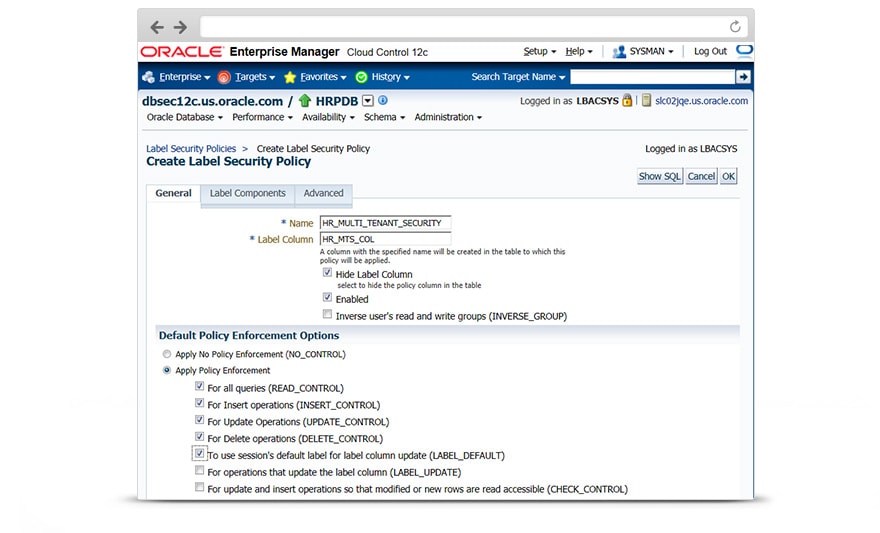
Task: Click the policy Name input field
Action: point(385,223)
